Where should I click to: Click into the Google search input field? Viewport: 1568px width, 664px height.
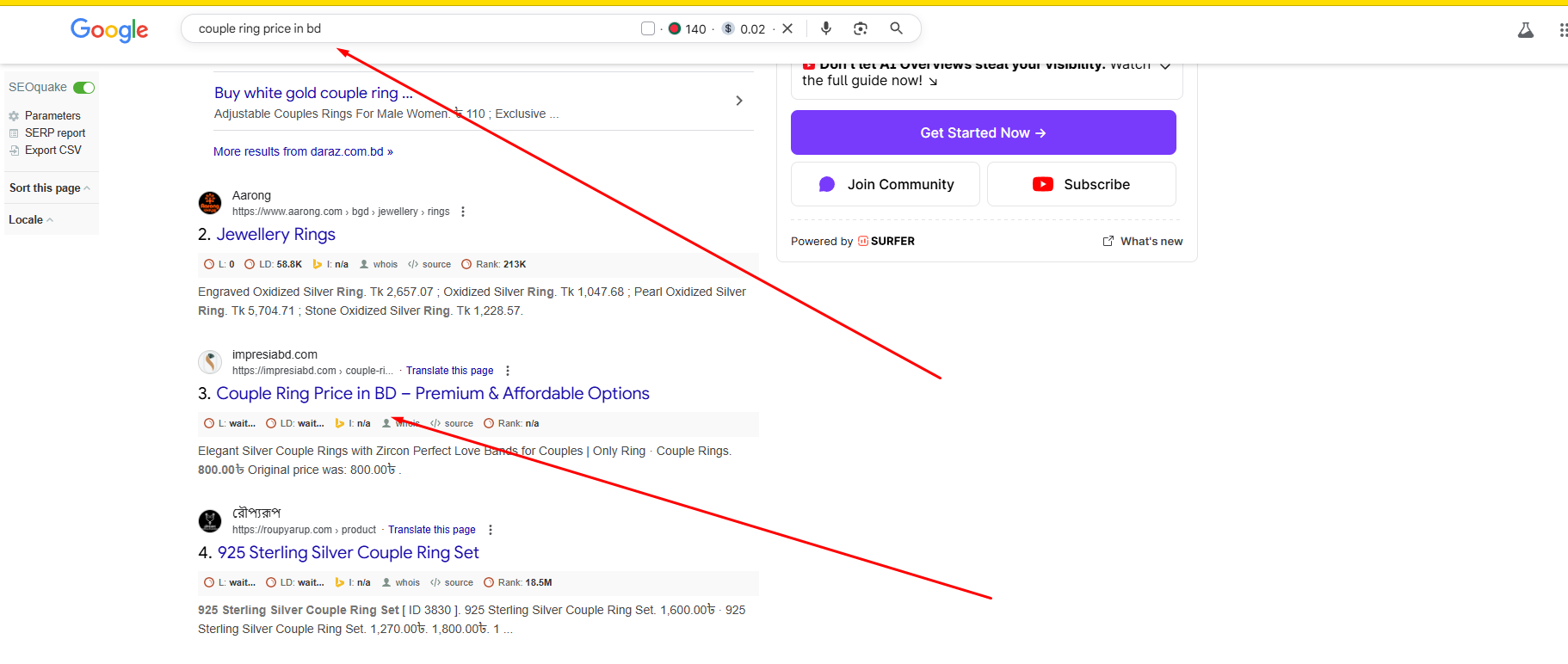point(413,28)
